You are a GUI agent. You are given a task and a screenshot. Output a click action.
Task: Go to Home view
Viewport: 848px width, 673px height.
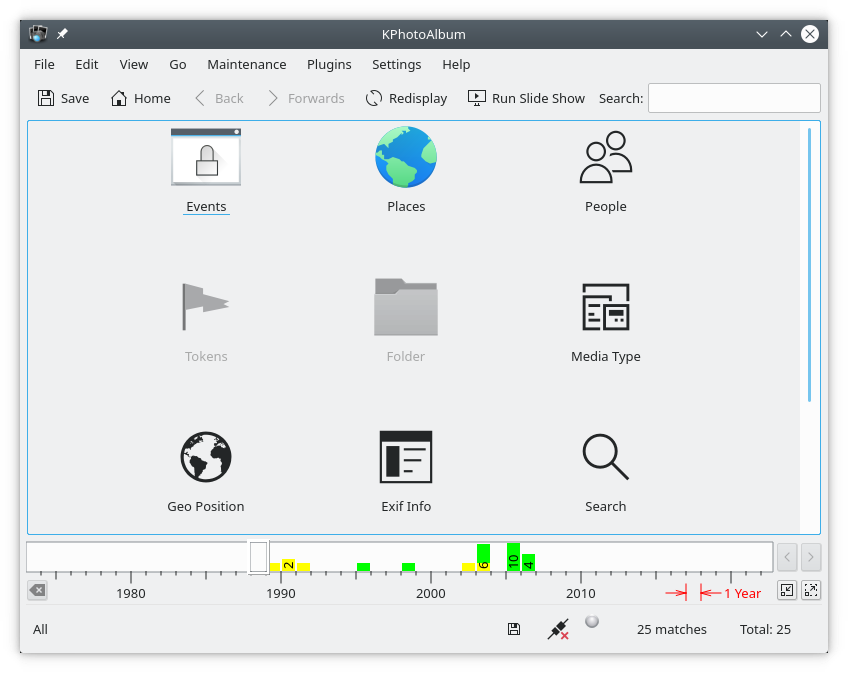click(x=140, y=98)
